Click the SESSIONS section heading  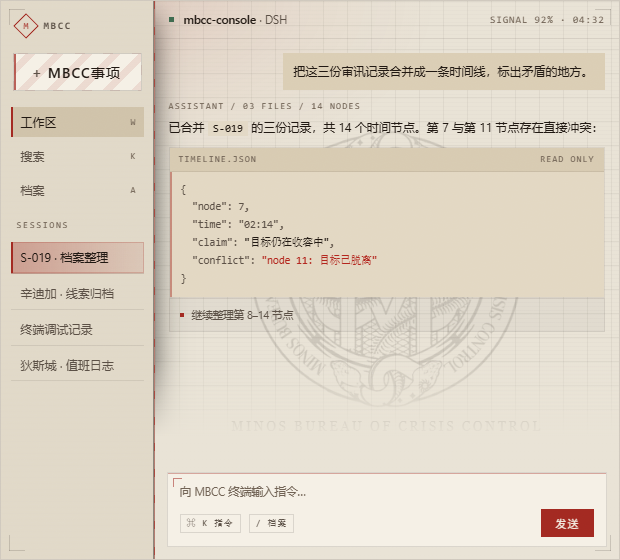click(x=42, y=225)
